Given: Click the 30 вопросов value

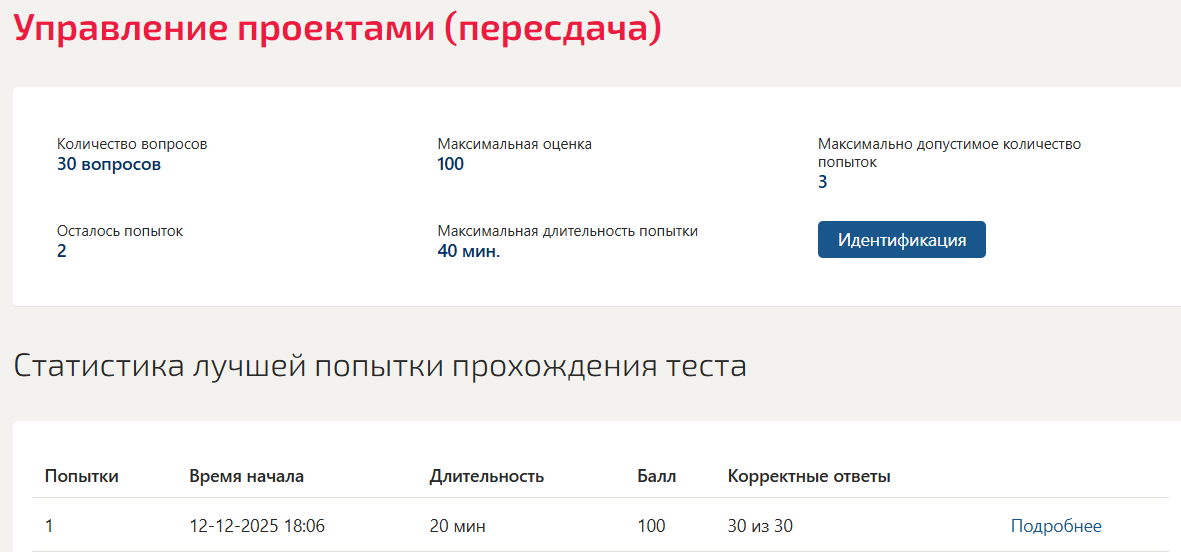Looking at the screenshot, I should pos(108,165).
